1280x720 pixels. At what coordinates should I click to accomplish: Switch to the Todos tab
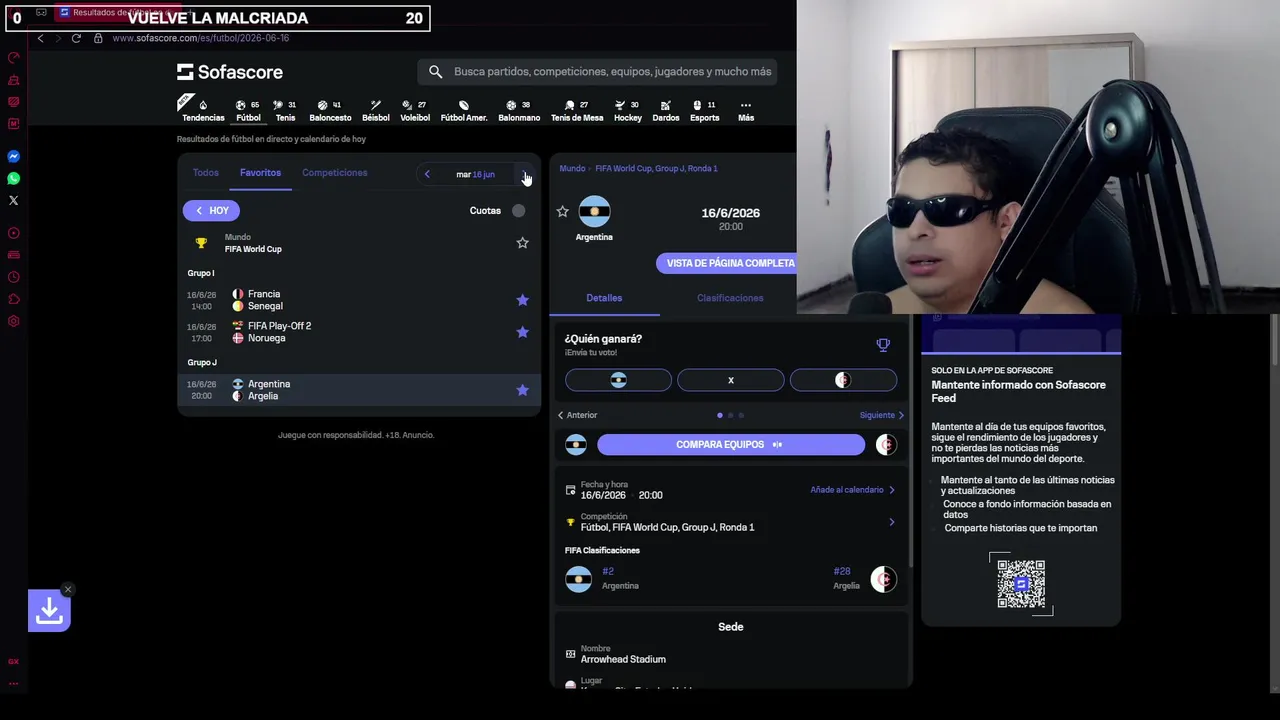click(206, 173)
